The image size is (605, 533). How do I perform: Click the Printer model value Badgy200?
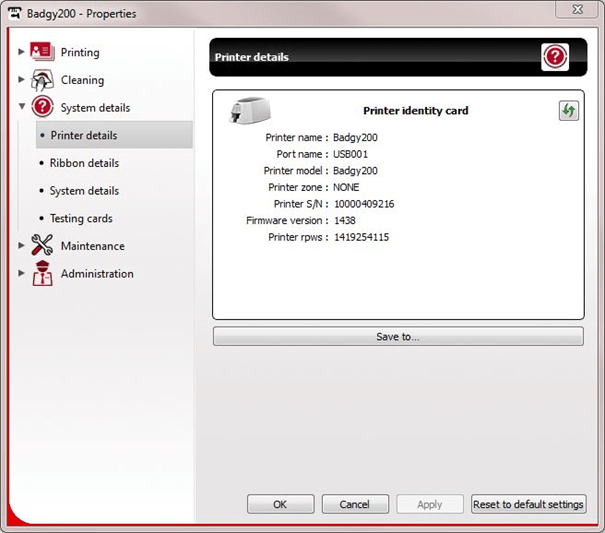coord(355,171)
